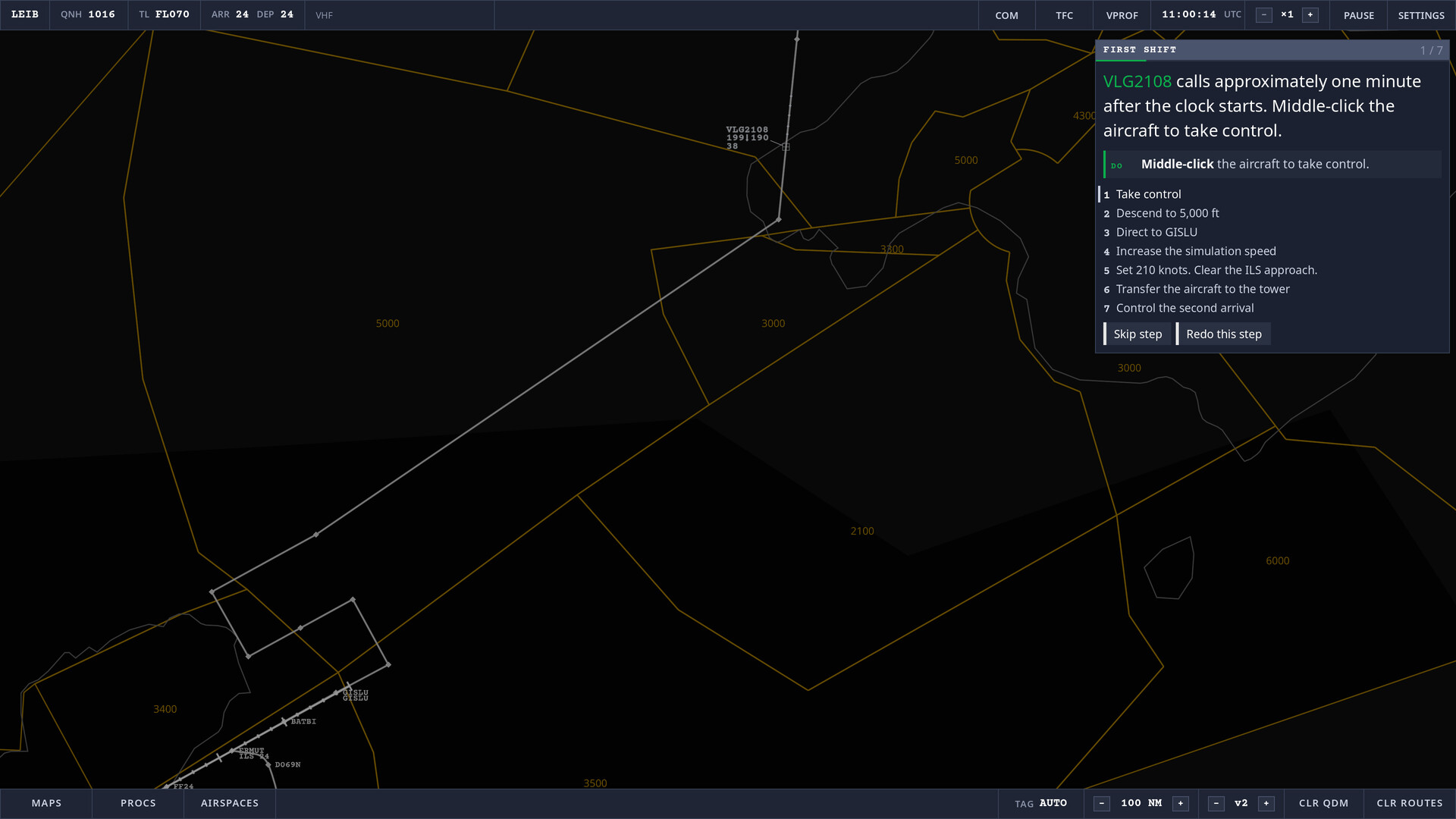Click the QNH 1016 pressure readout
Viewport: 1456px width, 819px height.
point(88,15)
